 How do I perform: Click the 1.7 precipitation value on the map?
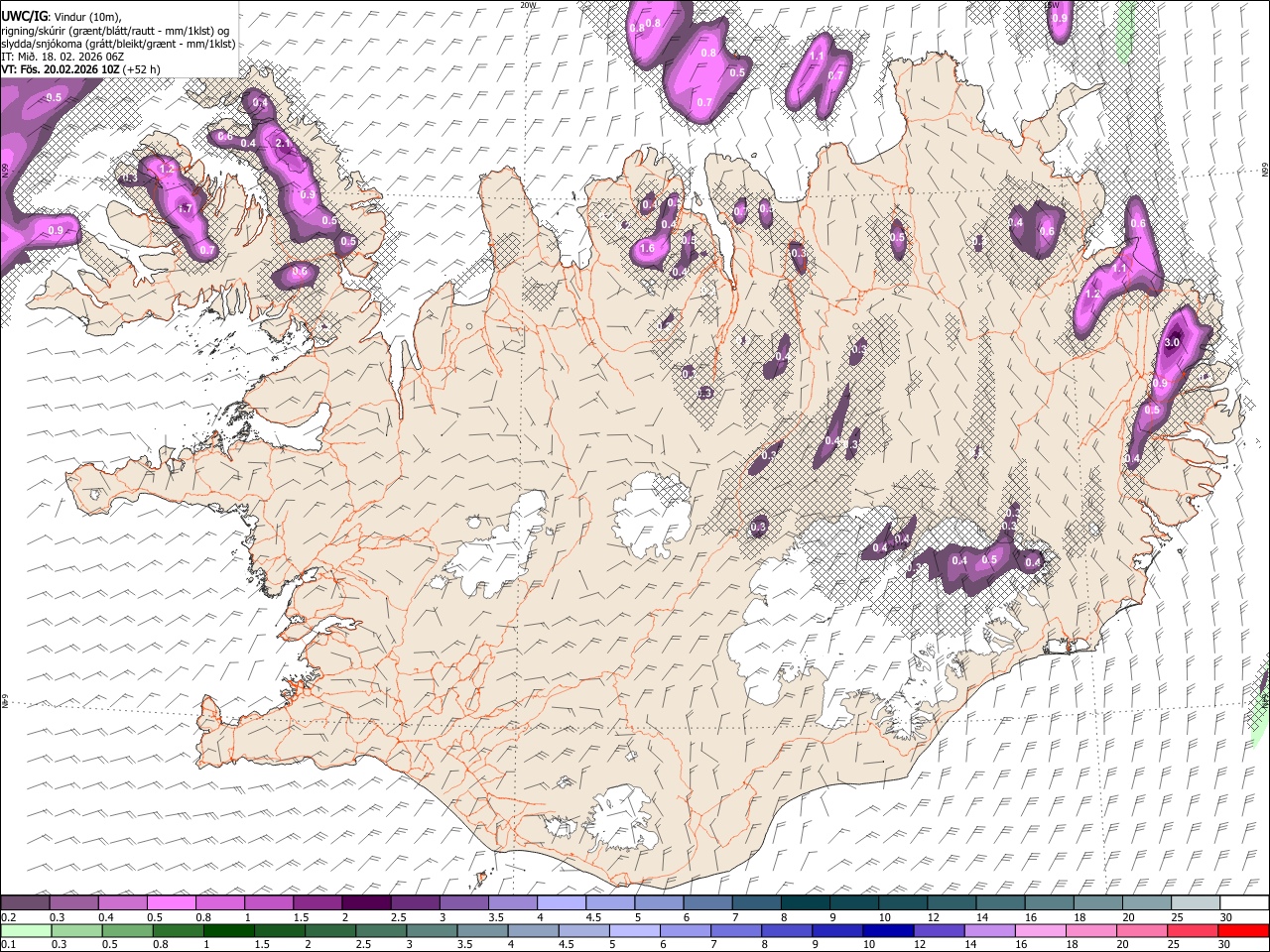point(185,209)
